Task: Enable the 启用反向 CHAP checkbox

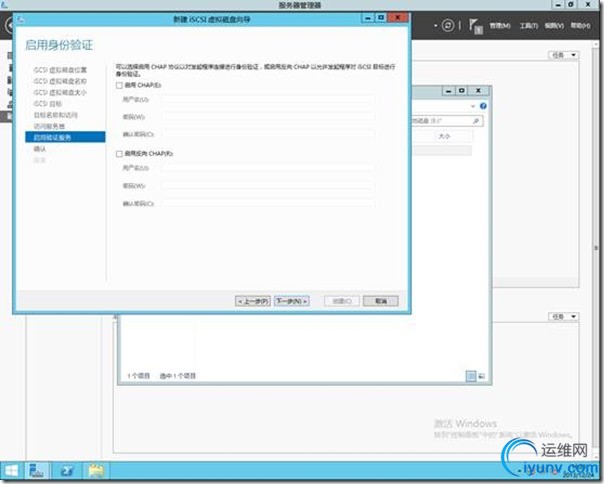Action: point(119,154)
